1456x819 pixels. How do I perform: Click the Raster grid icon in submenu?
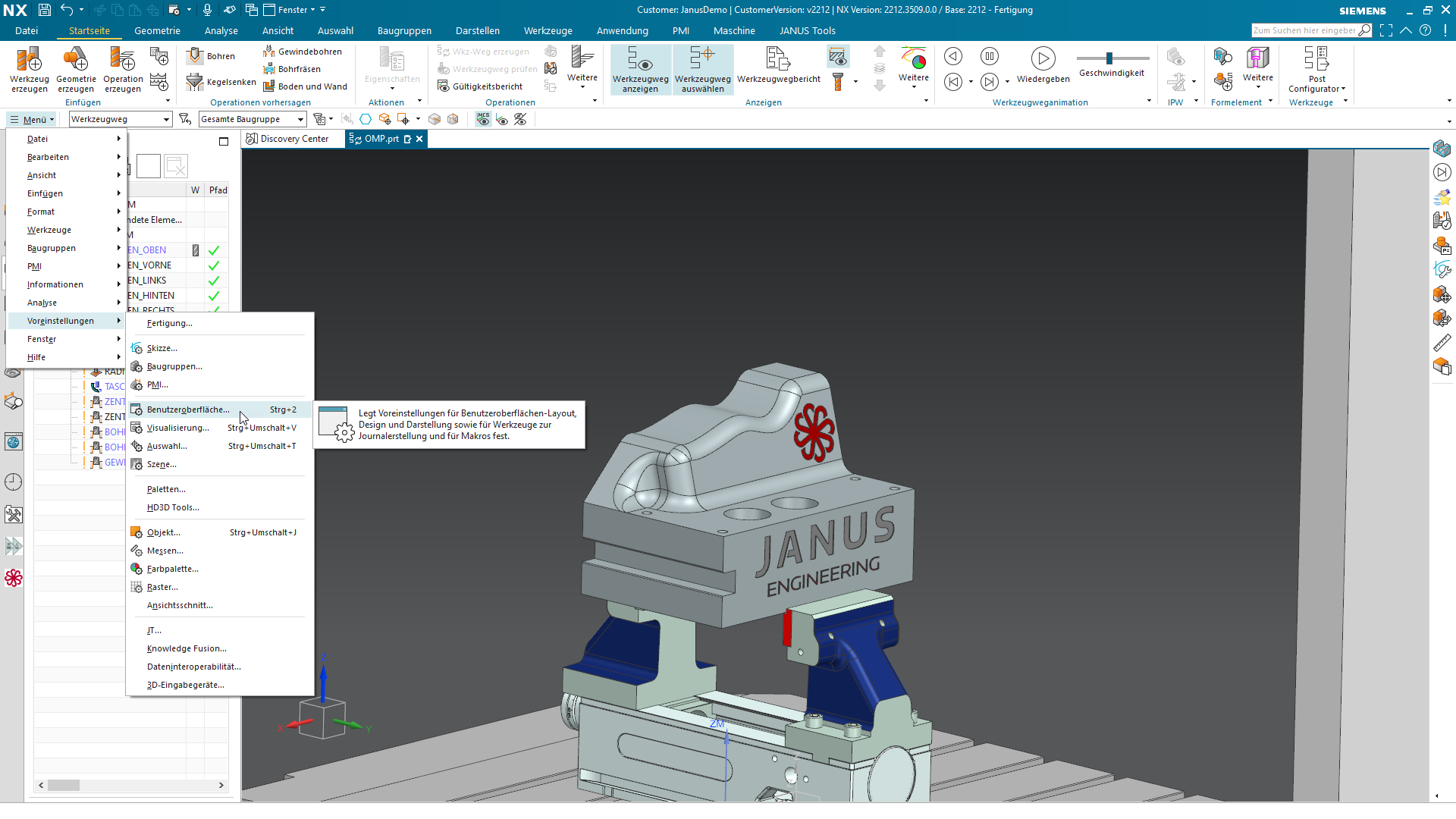[136, 587]
